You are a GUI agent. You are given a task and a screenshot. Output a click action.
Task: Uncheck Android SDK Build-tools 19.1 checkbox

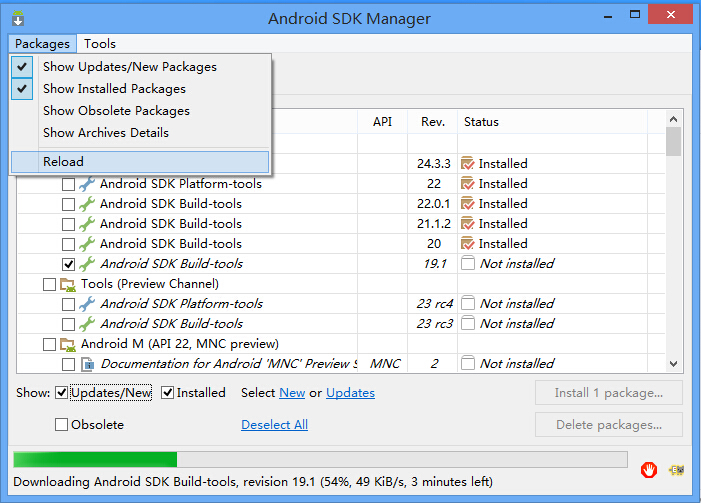click(68, 264)
